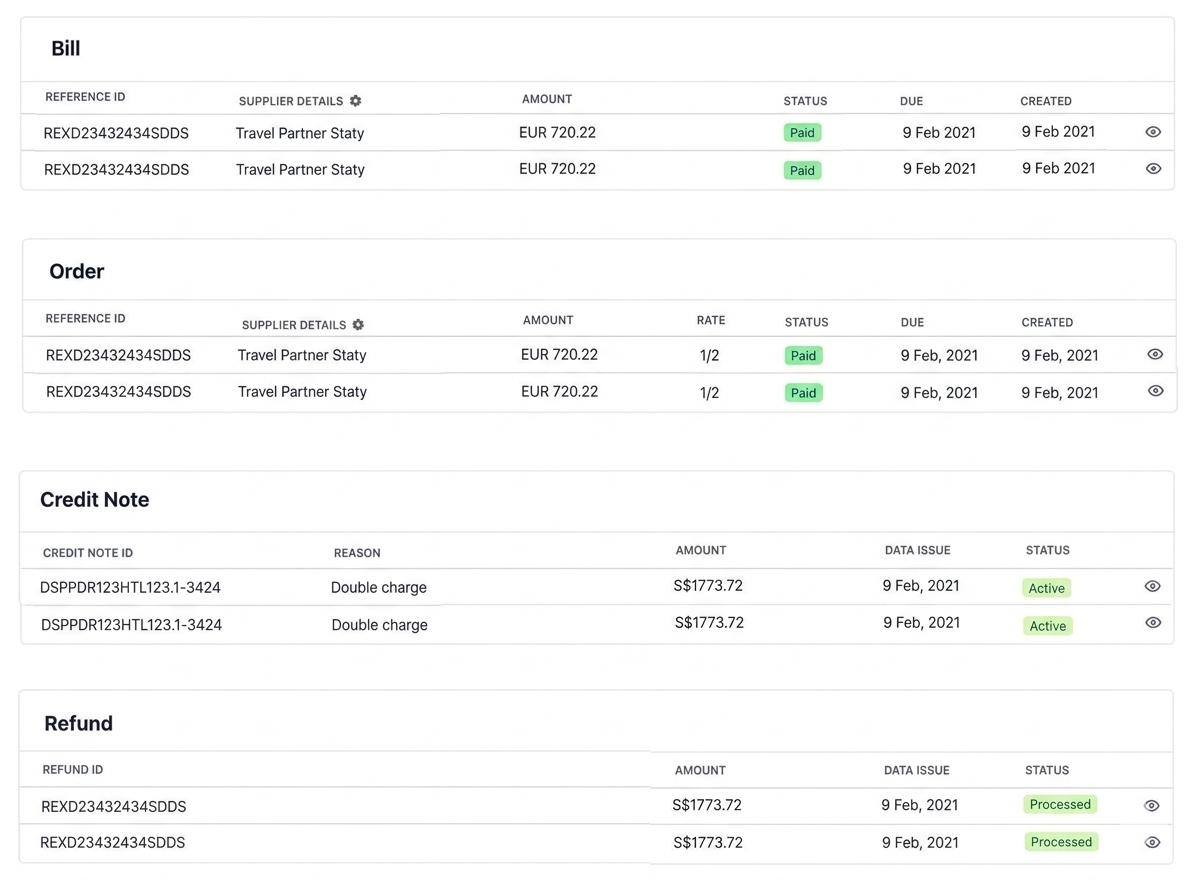View second Credit Note via eye icon
Viewport: 1200px width, 880px height.
click(1152, 623)
